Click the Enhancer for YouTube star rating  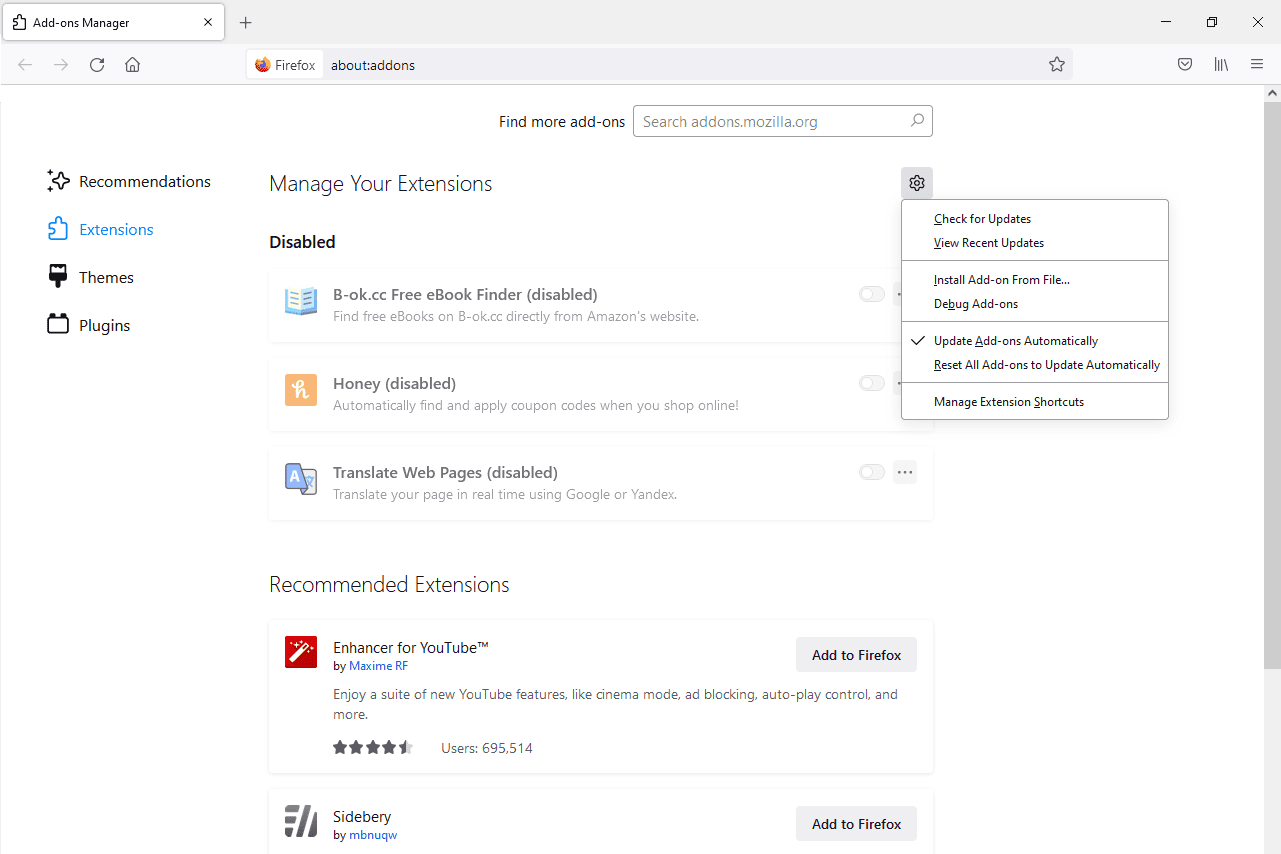tap(372, 747)
